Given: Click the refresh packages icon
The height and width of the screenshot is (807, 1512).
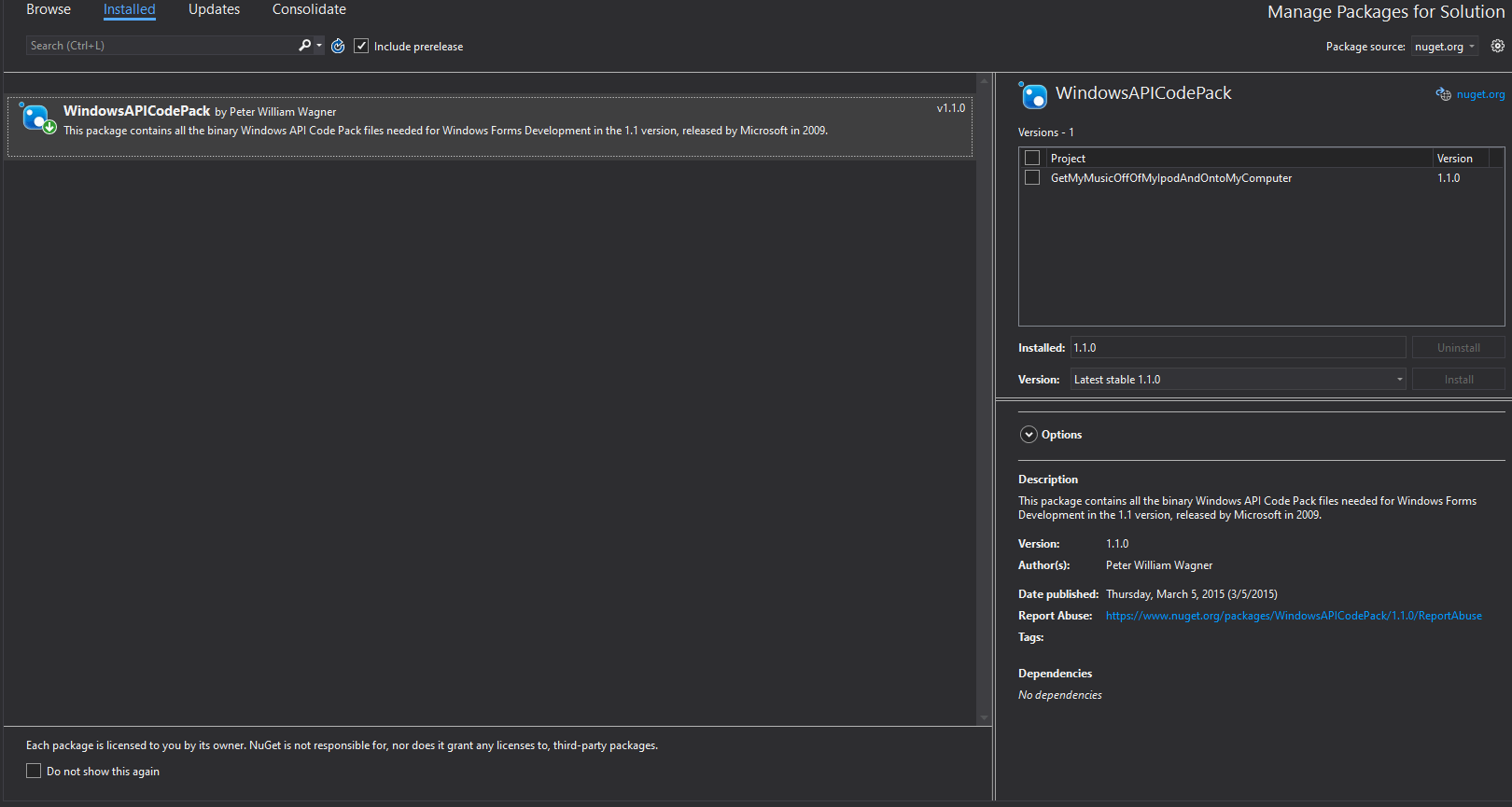Looking at the screenshot, I should [338, 46].
